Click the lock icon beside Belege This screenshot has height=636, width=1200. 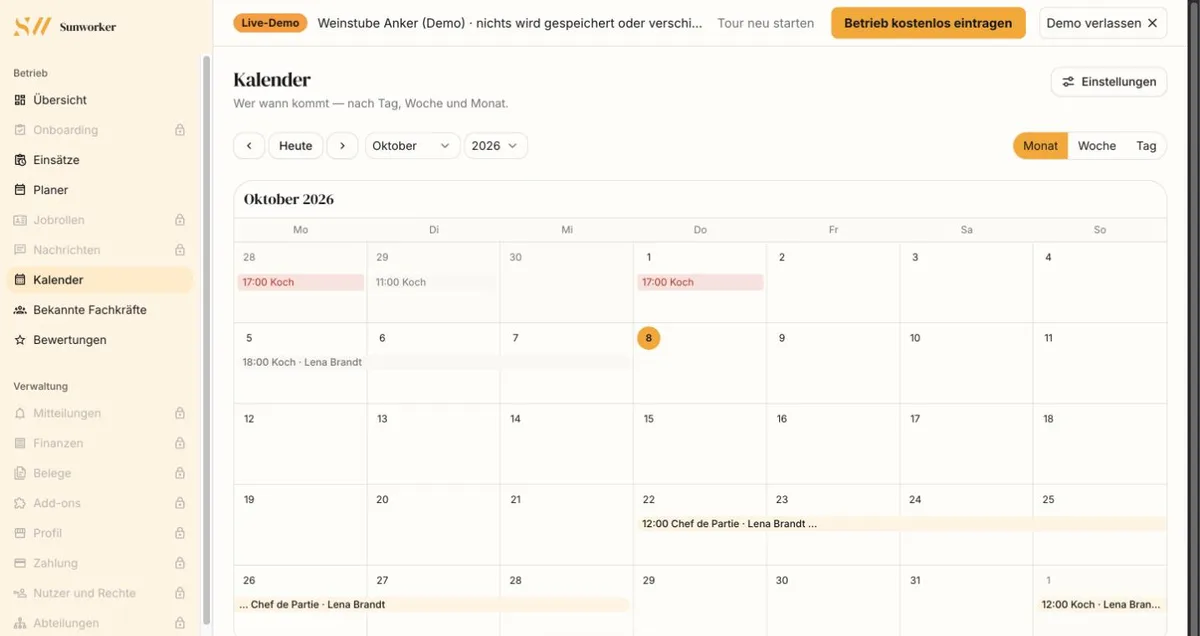[x=180, y=473]
